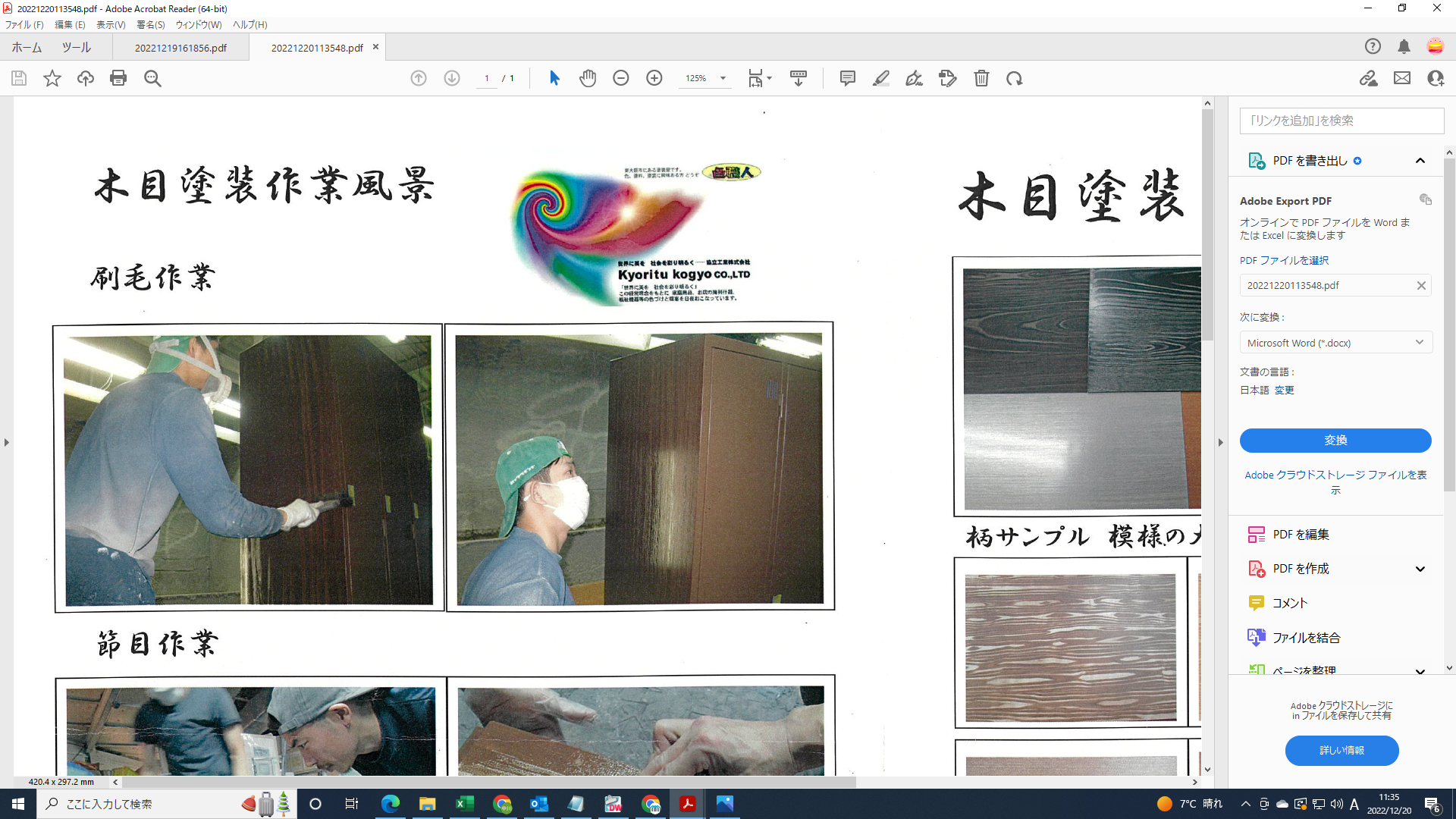Open the Microsoft Word format dropdown
This screenshot has width=1456, height=819.
[x=1335, y=343]
